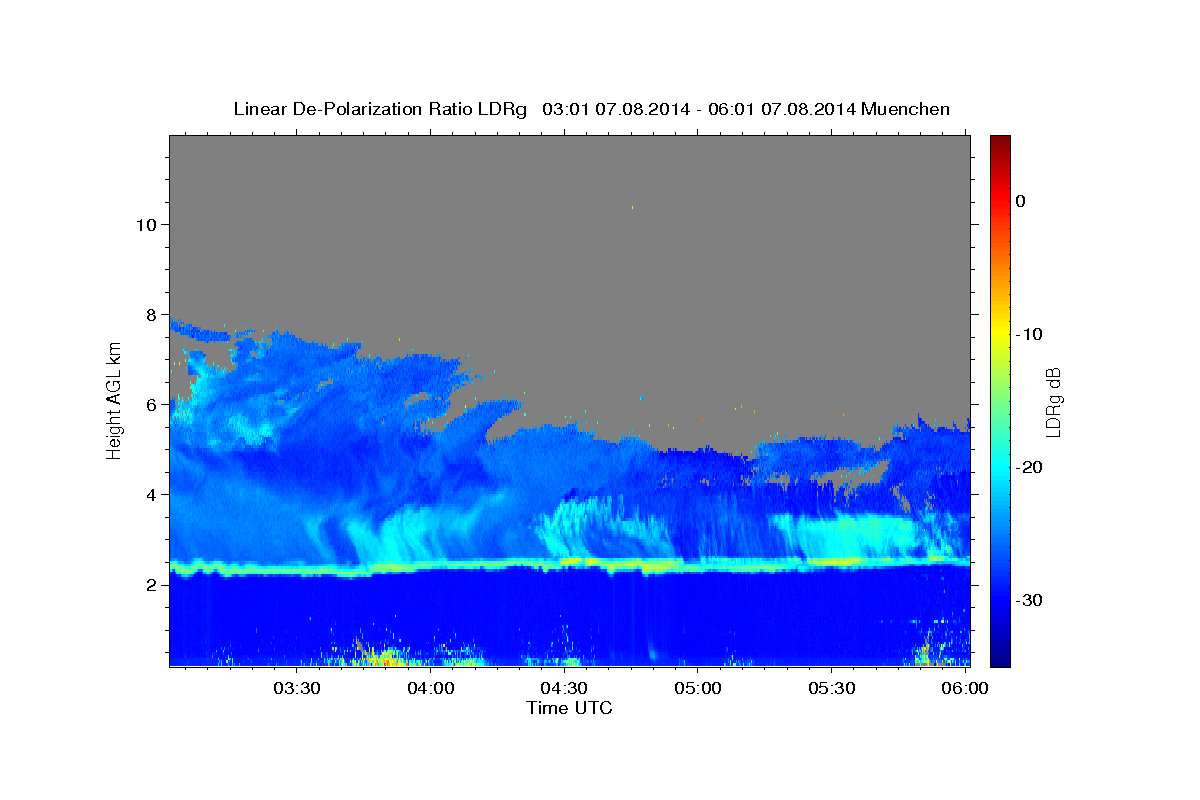Image resolution: width=1200 pixels, height=800 pixels.
Task: Click the 'Time UTC' axis label
Action: (x=569, y=708)
